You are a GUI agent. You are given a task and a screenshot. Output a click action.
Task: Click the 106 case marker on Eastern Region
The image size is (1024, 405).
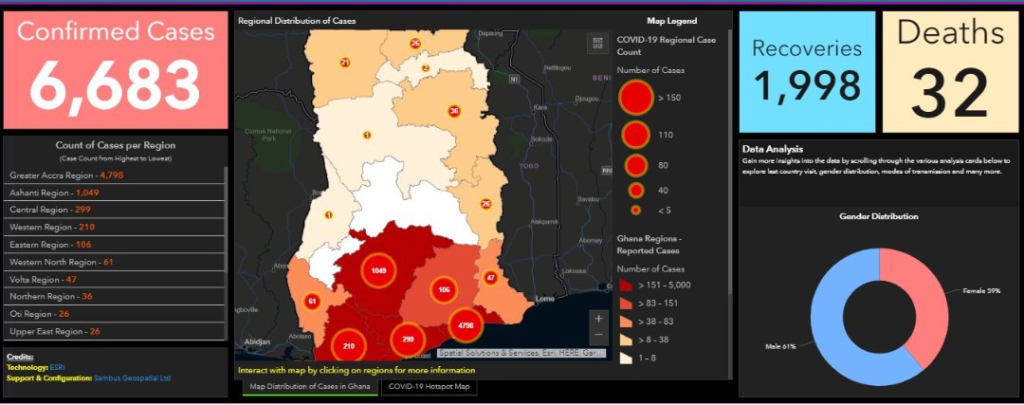443,289
